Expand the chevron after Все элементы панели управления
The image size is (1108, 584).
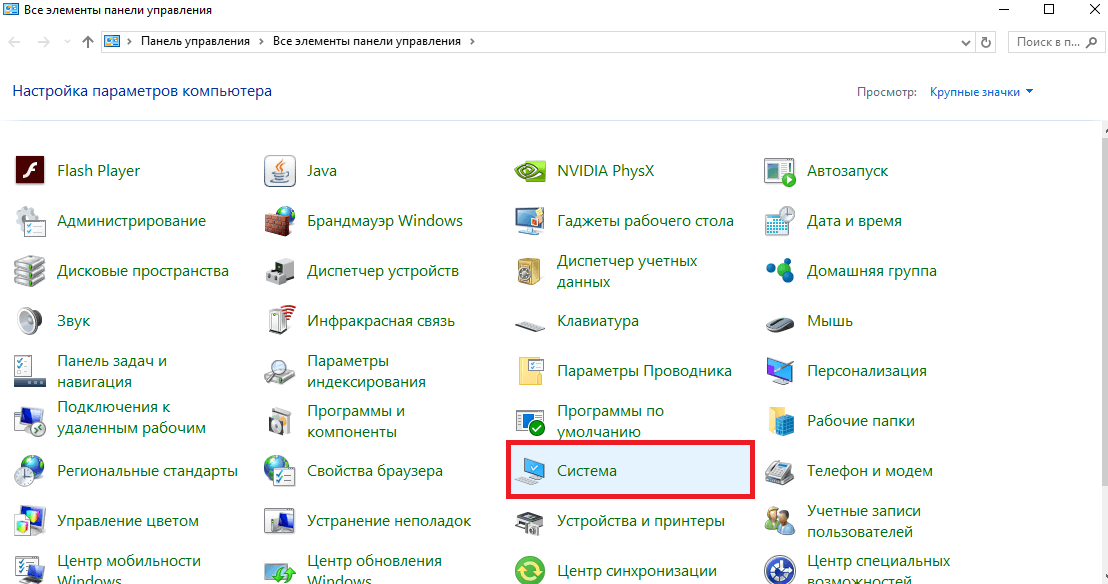click(472, 42)
